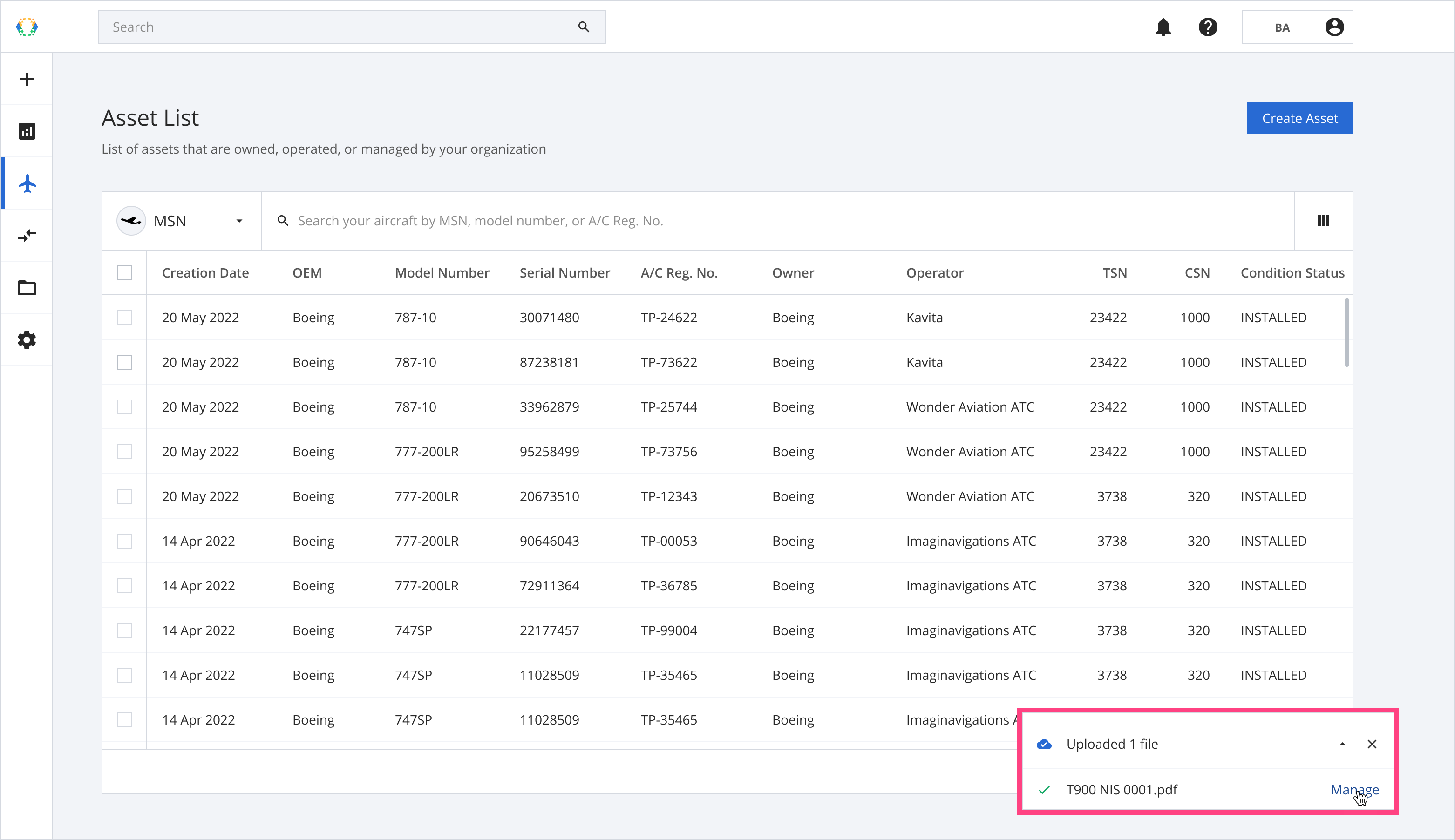This screenshot has height=840, width=1455.
Task: Click green checkmark beside T900 NIS 0001.pdf
Action: pyautogui.click(x=1044, y=790)
